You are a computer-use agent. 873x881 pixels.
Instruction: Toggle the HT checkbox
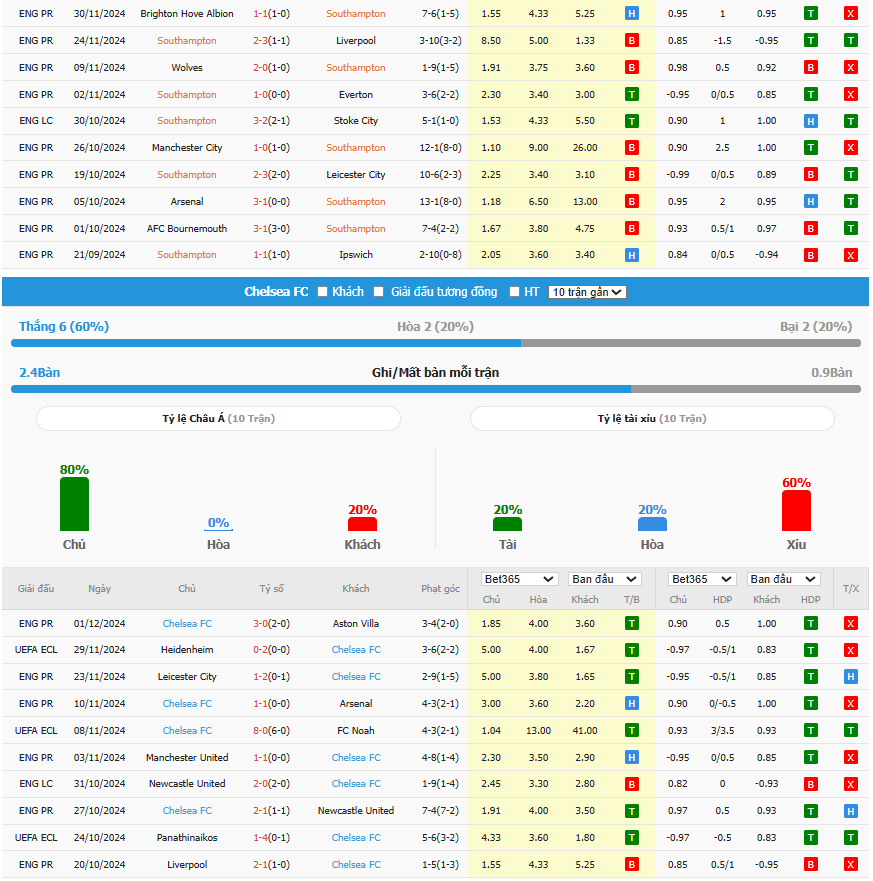[514, 292]
